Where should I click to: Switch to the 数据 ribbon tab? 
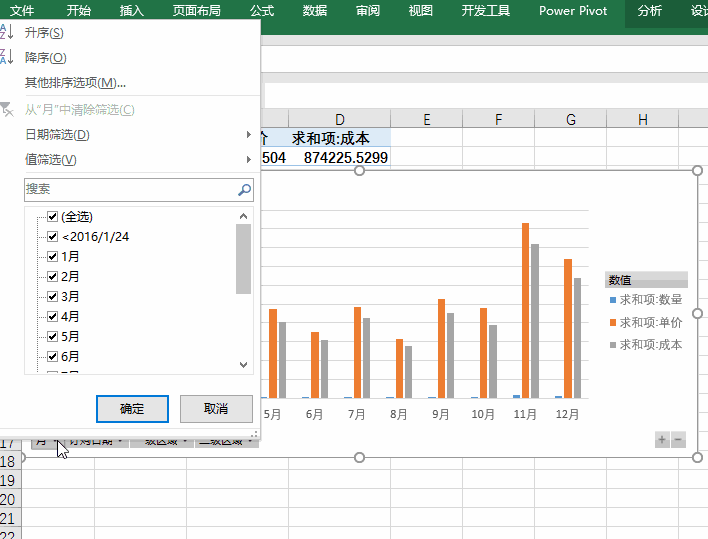(315, 11)
